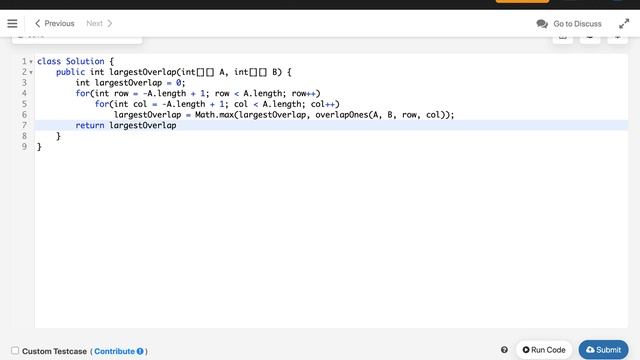
Task: Toggle fullscreen expand arrows icon
Action: (x=624, y=24)
